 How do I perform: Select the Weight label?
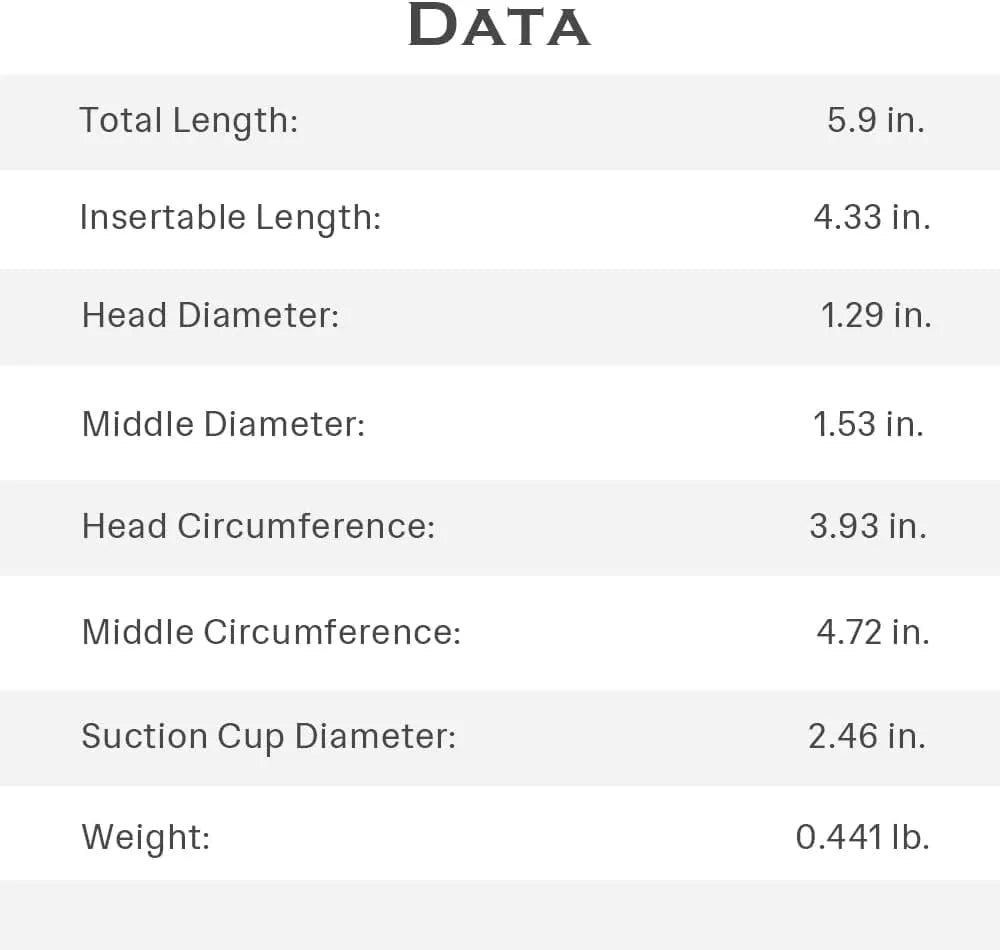click(x=145, y=838)
